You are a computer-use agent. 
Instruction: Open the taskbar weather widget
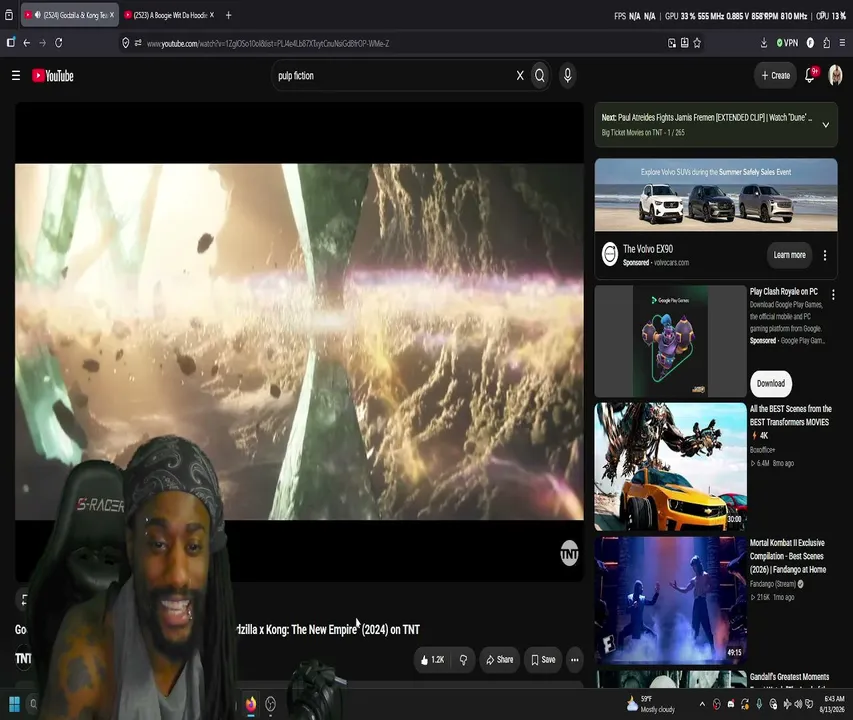point(651,704)
